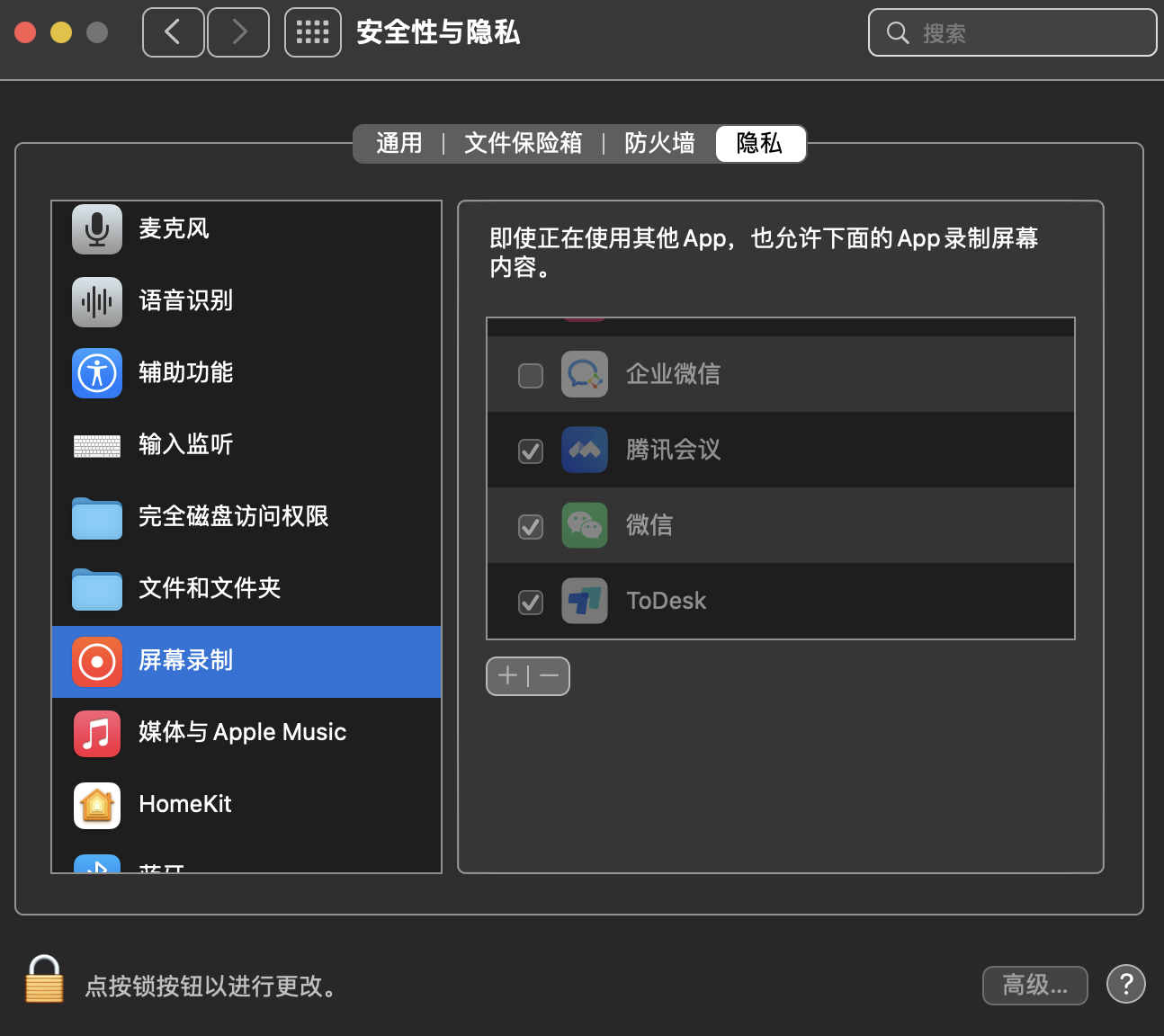The height and width of the screenshot is (1036, 1164).
Task: Open the 高级... settings
Action: pyautogui.click(x=1035, y=986)
